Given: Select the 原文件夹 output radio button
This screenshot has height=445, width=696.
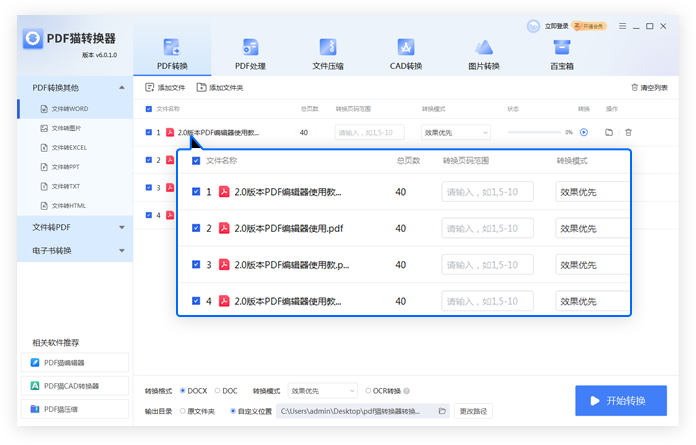Looking at the screenshot, I should coord(182,411).
